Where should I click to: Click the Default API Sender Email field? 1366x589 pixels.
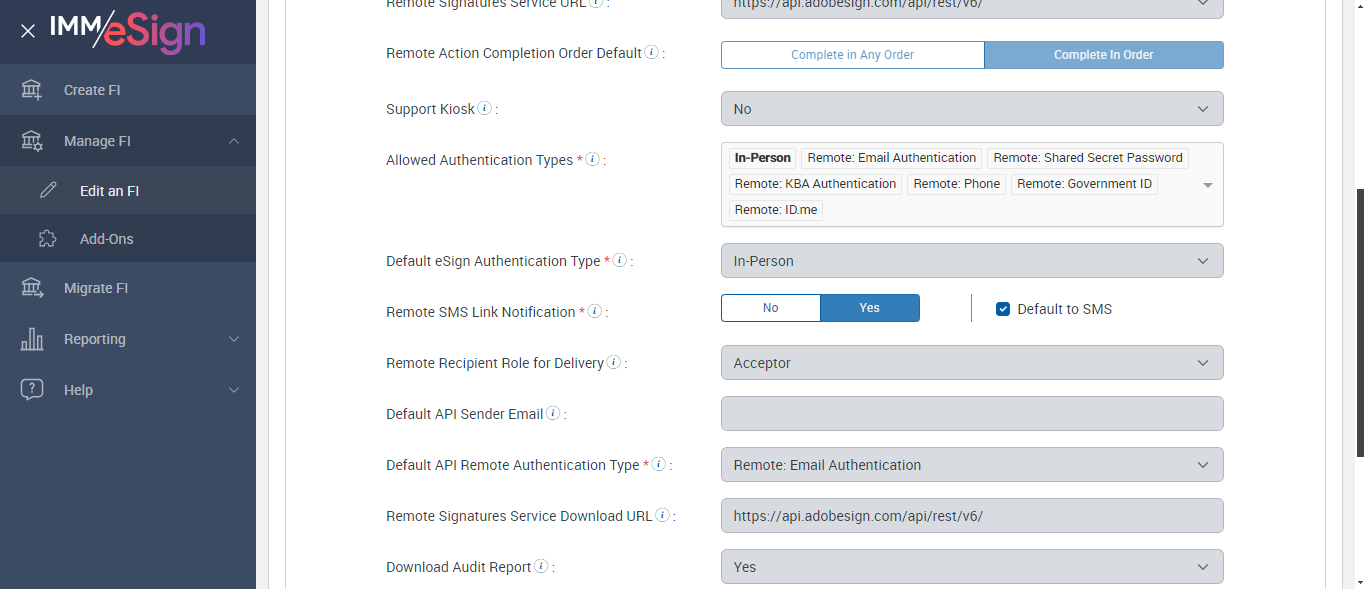point(971,414)
